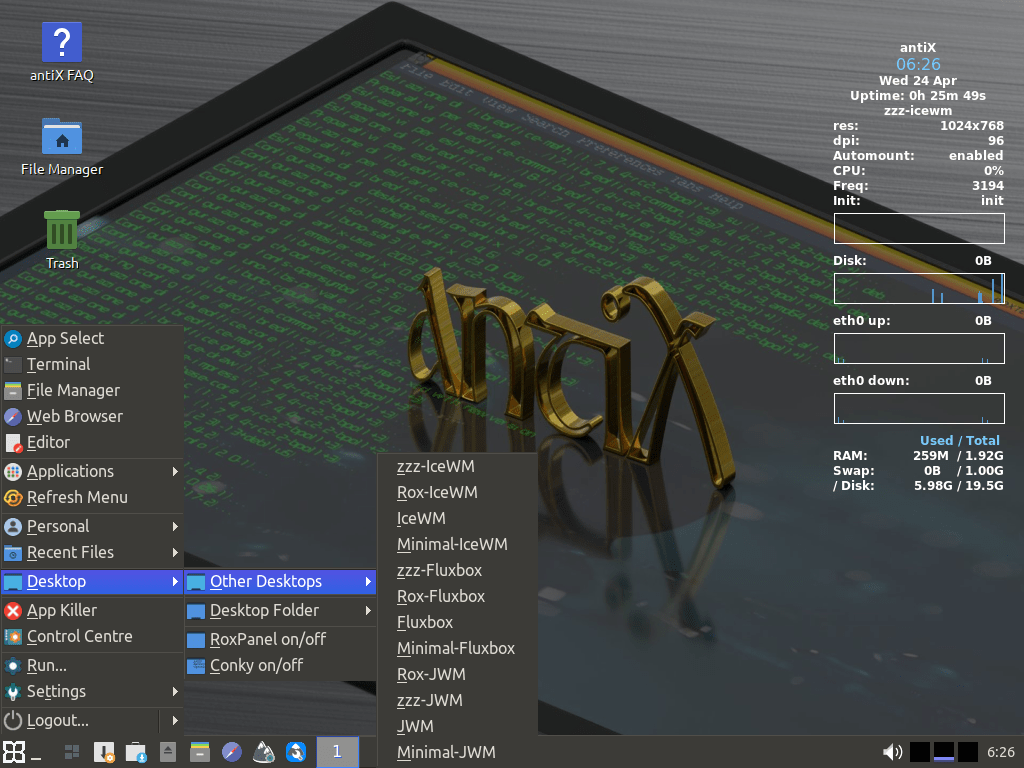Switch to zzz-IceWM desktop

(457, 466)
